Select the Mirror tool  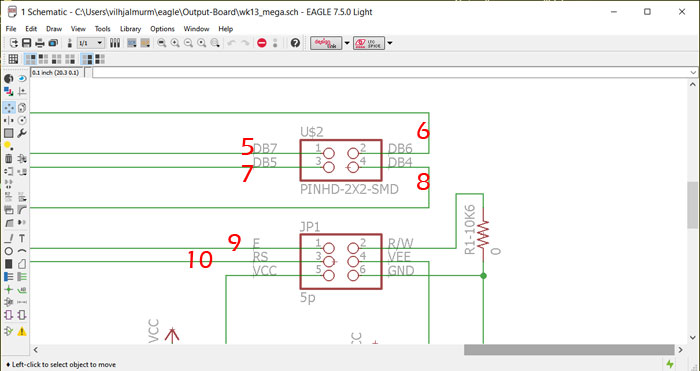[8, 121]
